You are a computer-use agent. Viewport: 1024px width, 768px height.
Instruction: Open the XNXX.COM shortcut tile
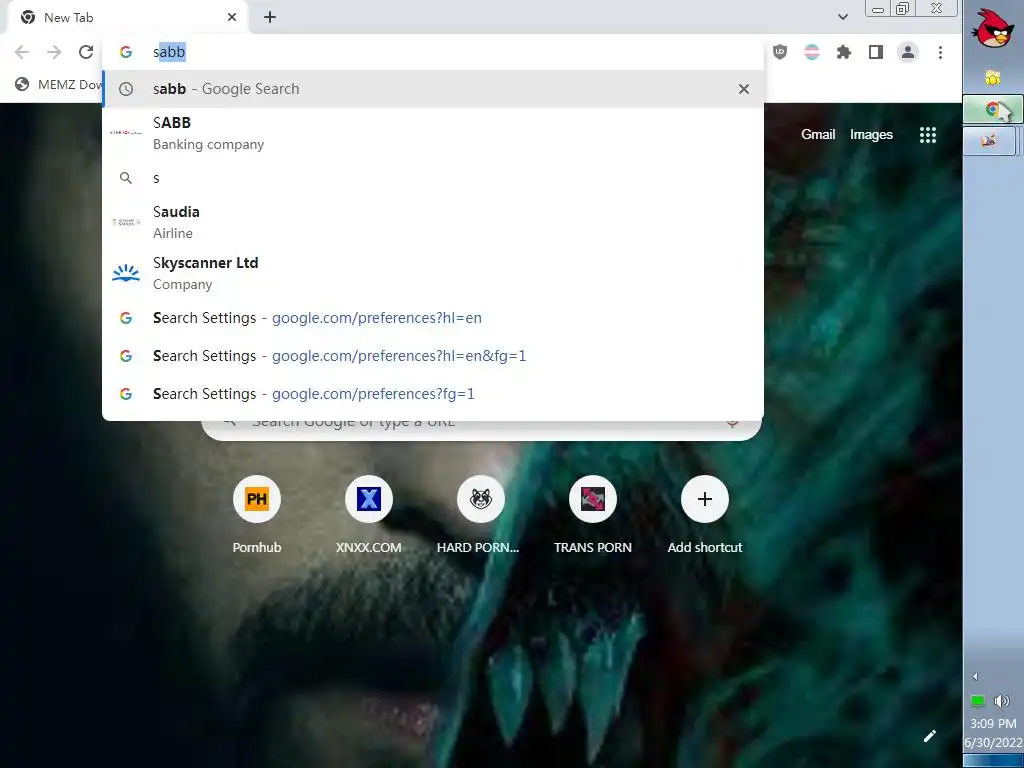pyautogui.click(x=369, y=515)
